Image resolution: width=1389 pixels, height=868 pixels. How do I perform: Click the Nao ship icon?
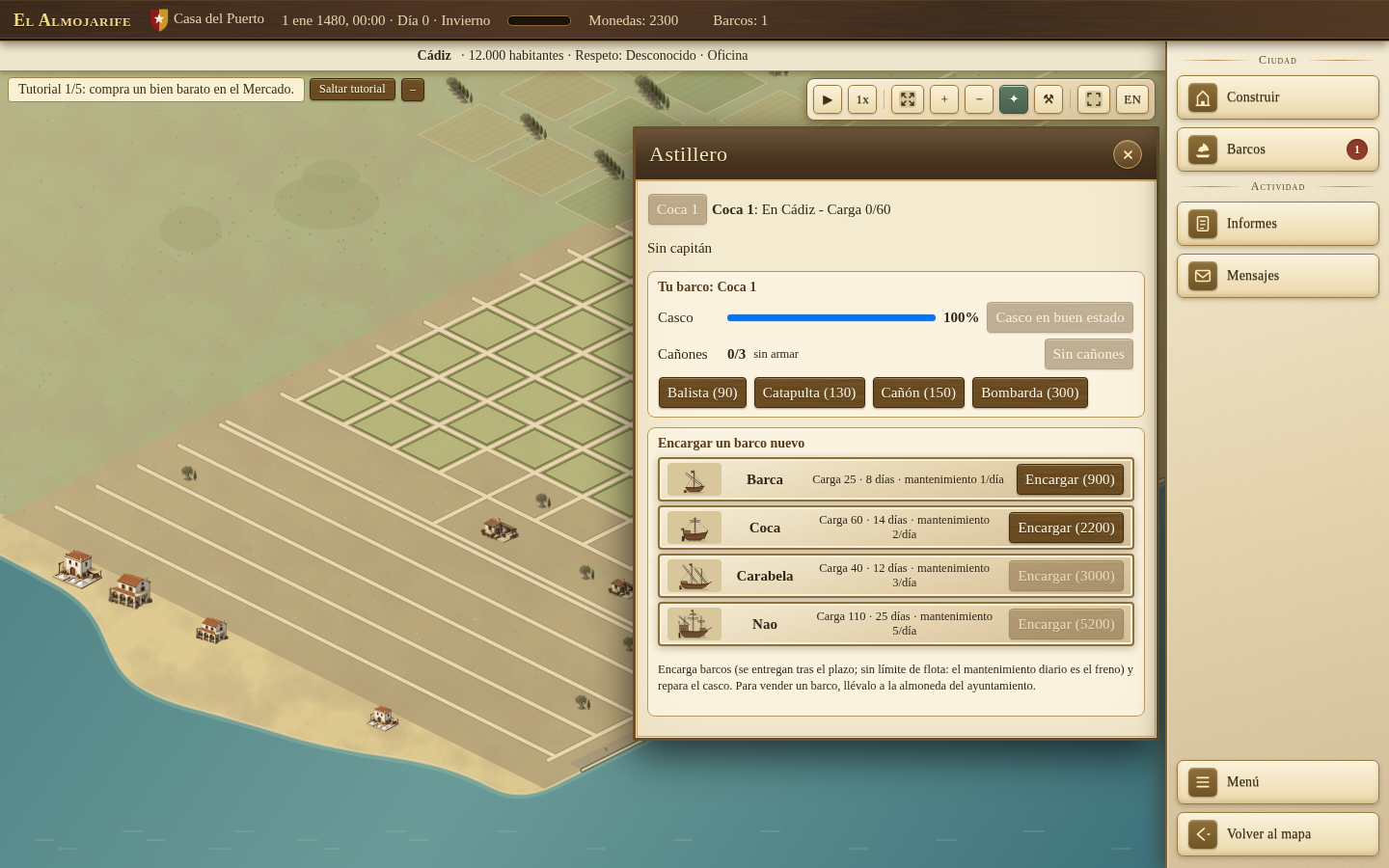pyautogui.click(x=694, y=624)
